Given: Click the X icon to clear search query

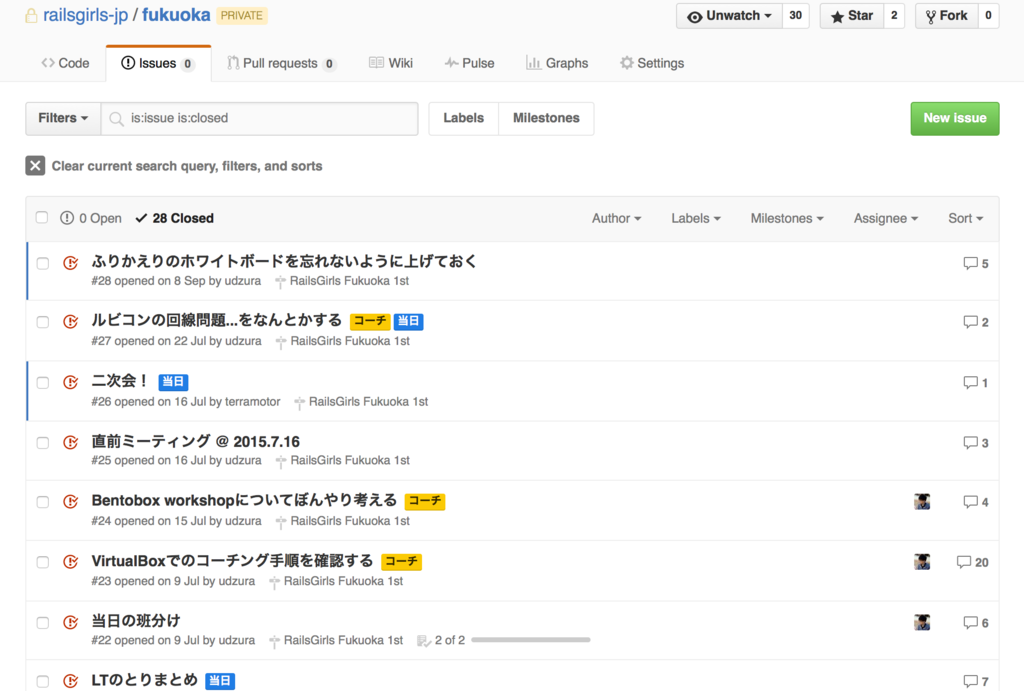Looking at the screenshot, I should point(35,166).
